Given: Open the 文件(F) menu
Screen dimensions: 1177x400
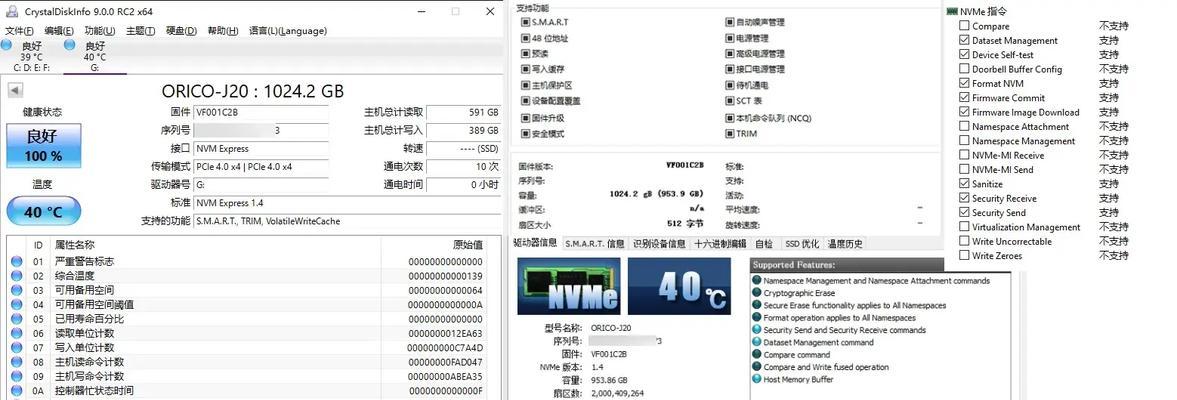Looking at the screenshot, I should point(20,31).
